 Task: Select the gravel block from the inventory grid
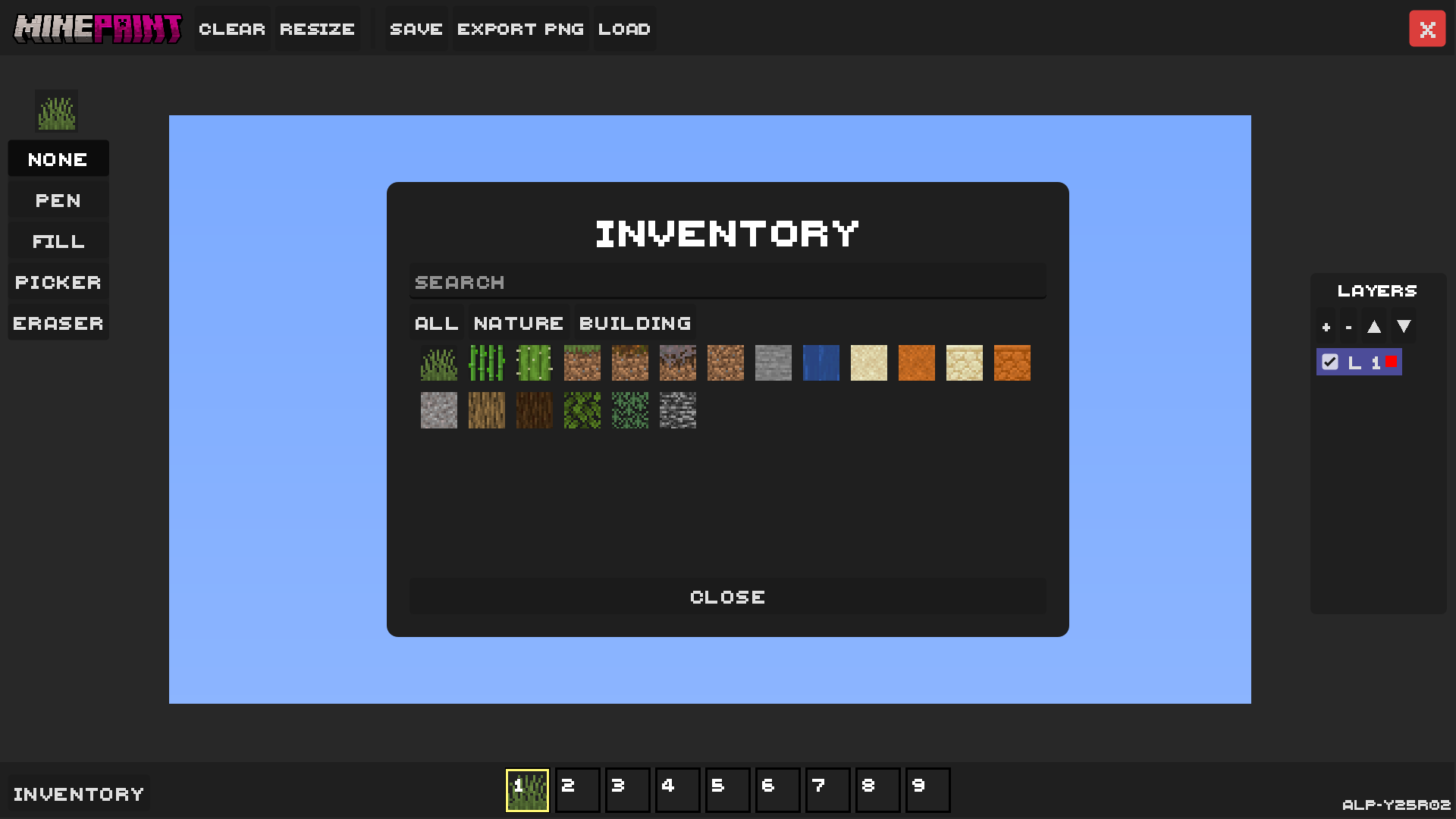tap(438, 410)
